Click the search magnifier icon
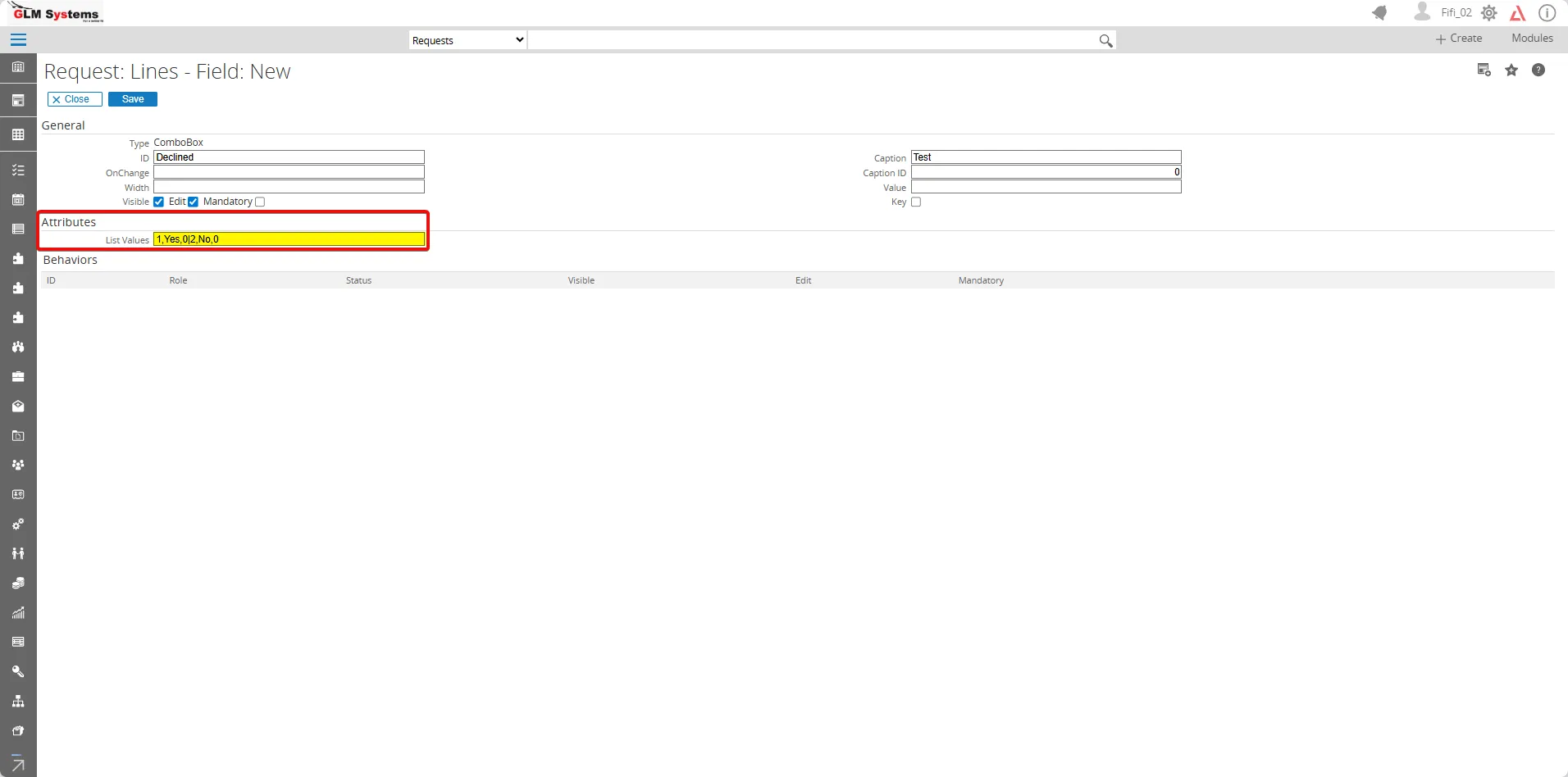 point(1105,41)
